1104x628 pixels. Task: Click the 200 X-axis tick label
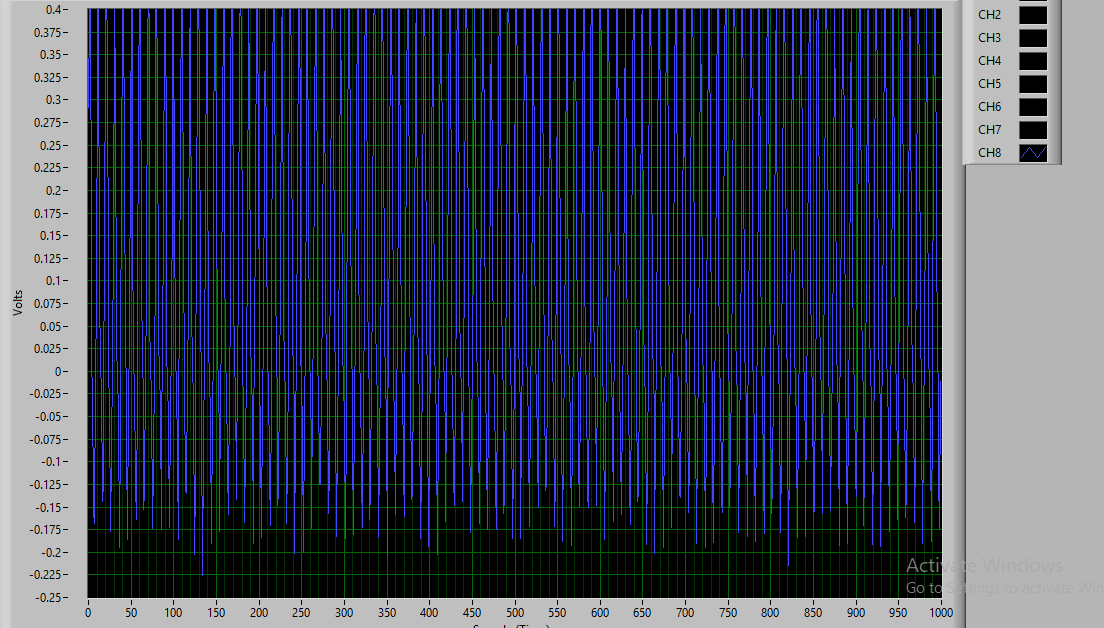[259, 613]
